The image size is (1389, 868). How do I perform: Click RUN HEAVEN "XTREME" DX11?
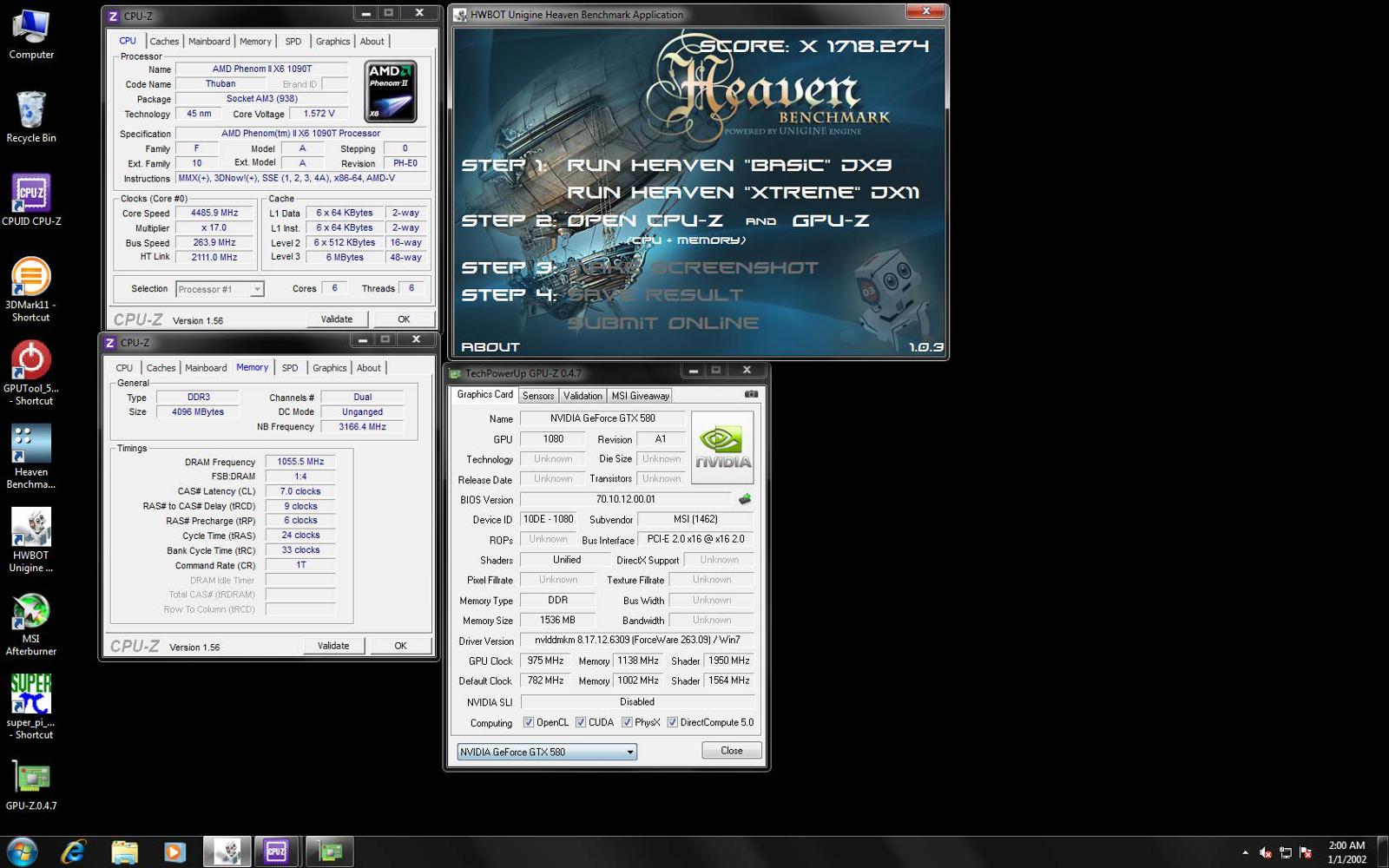pos(743,193)
